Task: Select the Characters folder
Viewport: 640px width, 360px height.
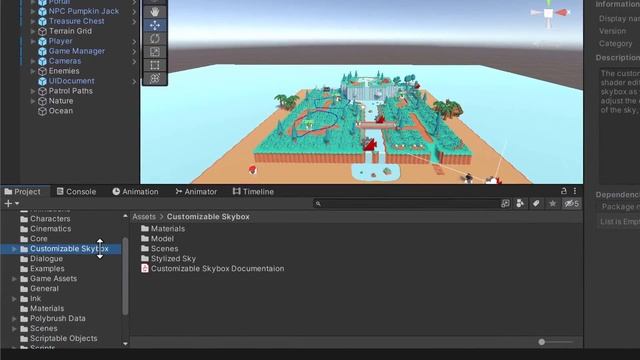Action: coord(50,219)
